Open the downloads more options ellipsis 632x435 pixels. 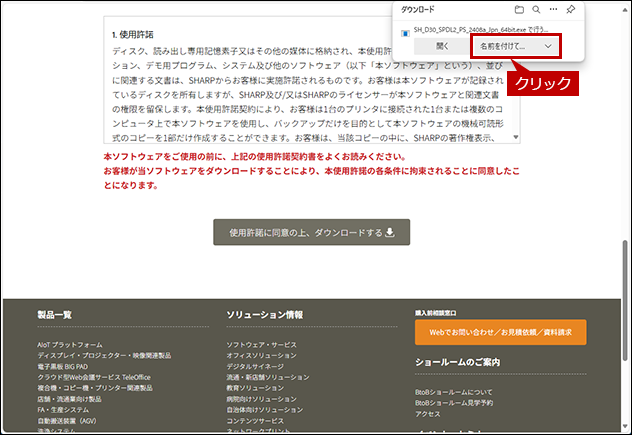553,9
